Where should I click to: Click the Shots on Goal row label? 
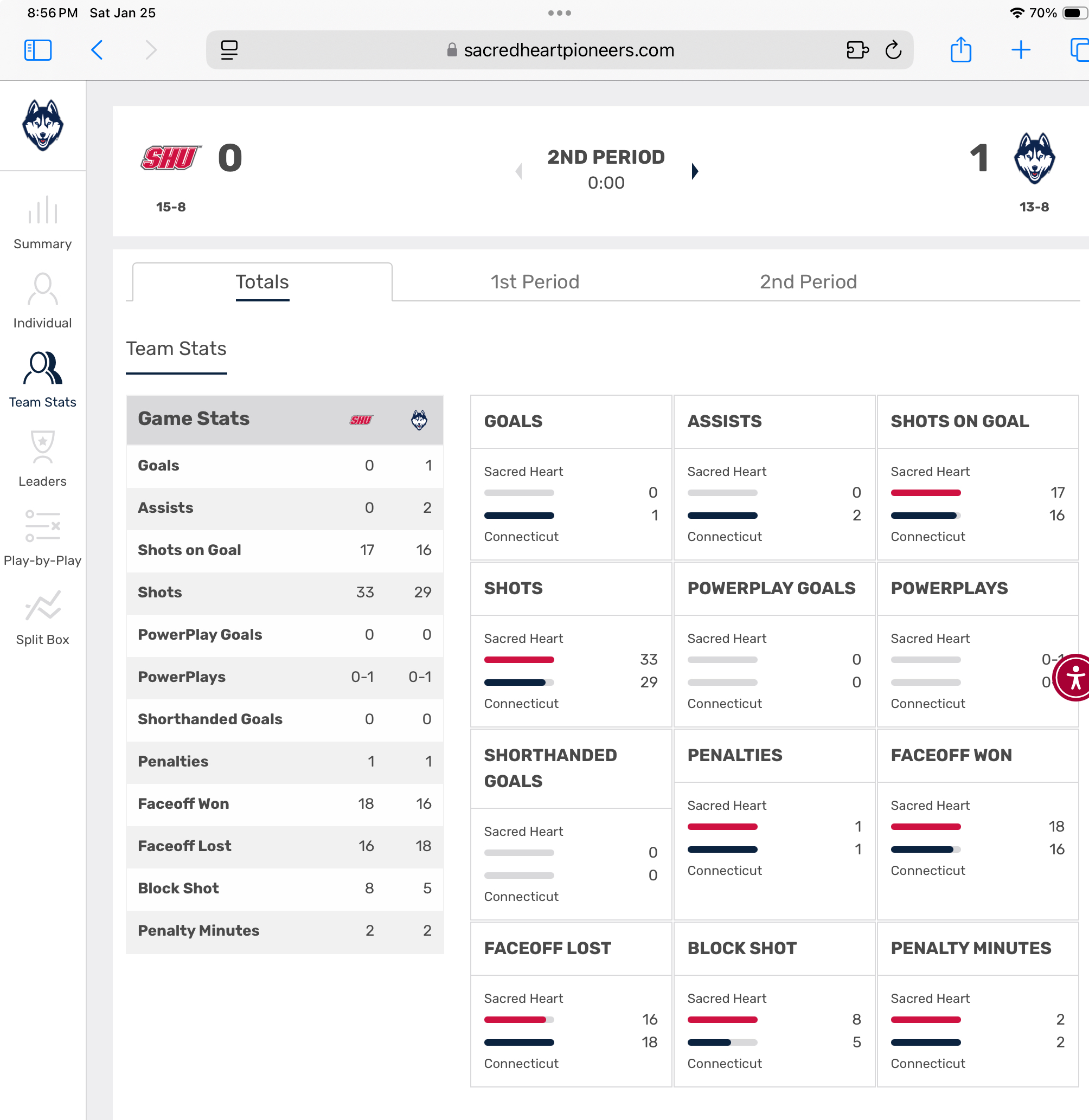click(x=189, y=550)
